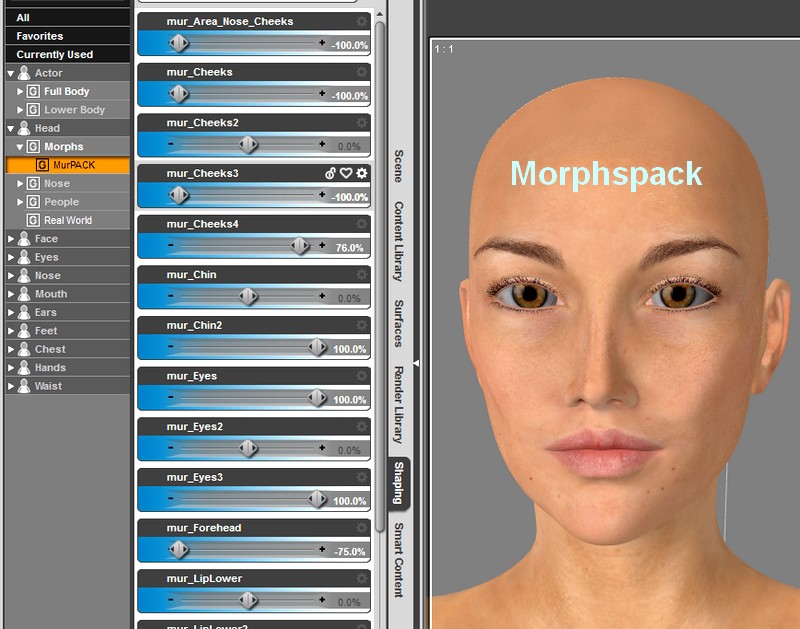Viewport: 800px width, 629px height.
Task: Expand the Eyes region node
Action: pos(11,257)
